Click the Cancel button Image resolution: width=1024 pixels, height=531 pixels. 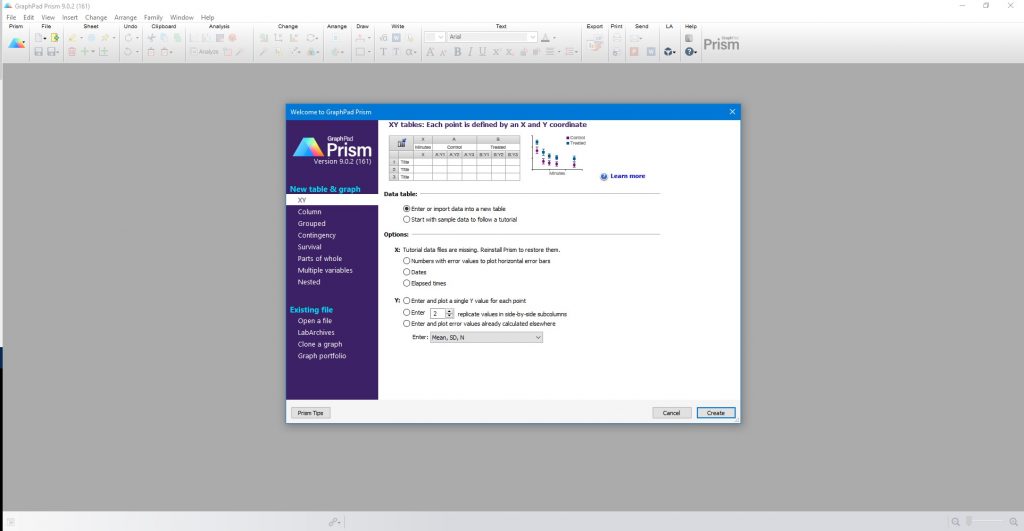(671, 413)
